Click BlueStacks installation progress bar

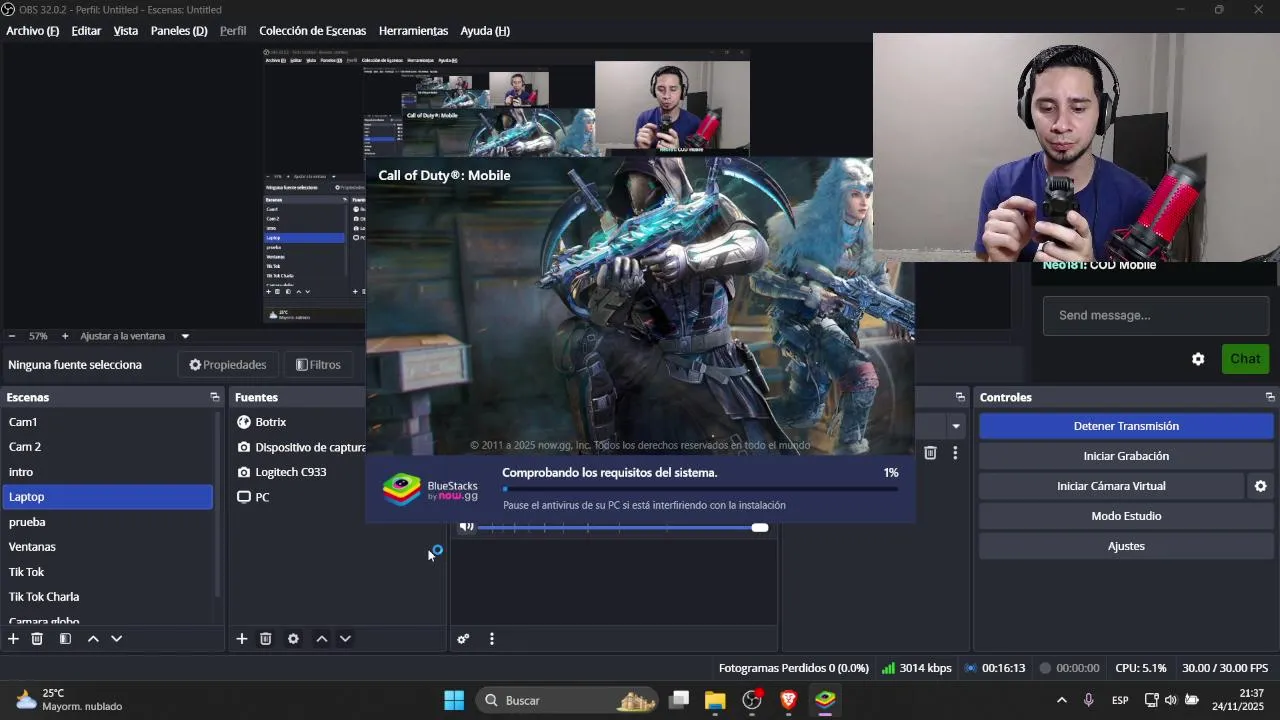click(700, 489)
